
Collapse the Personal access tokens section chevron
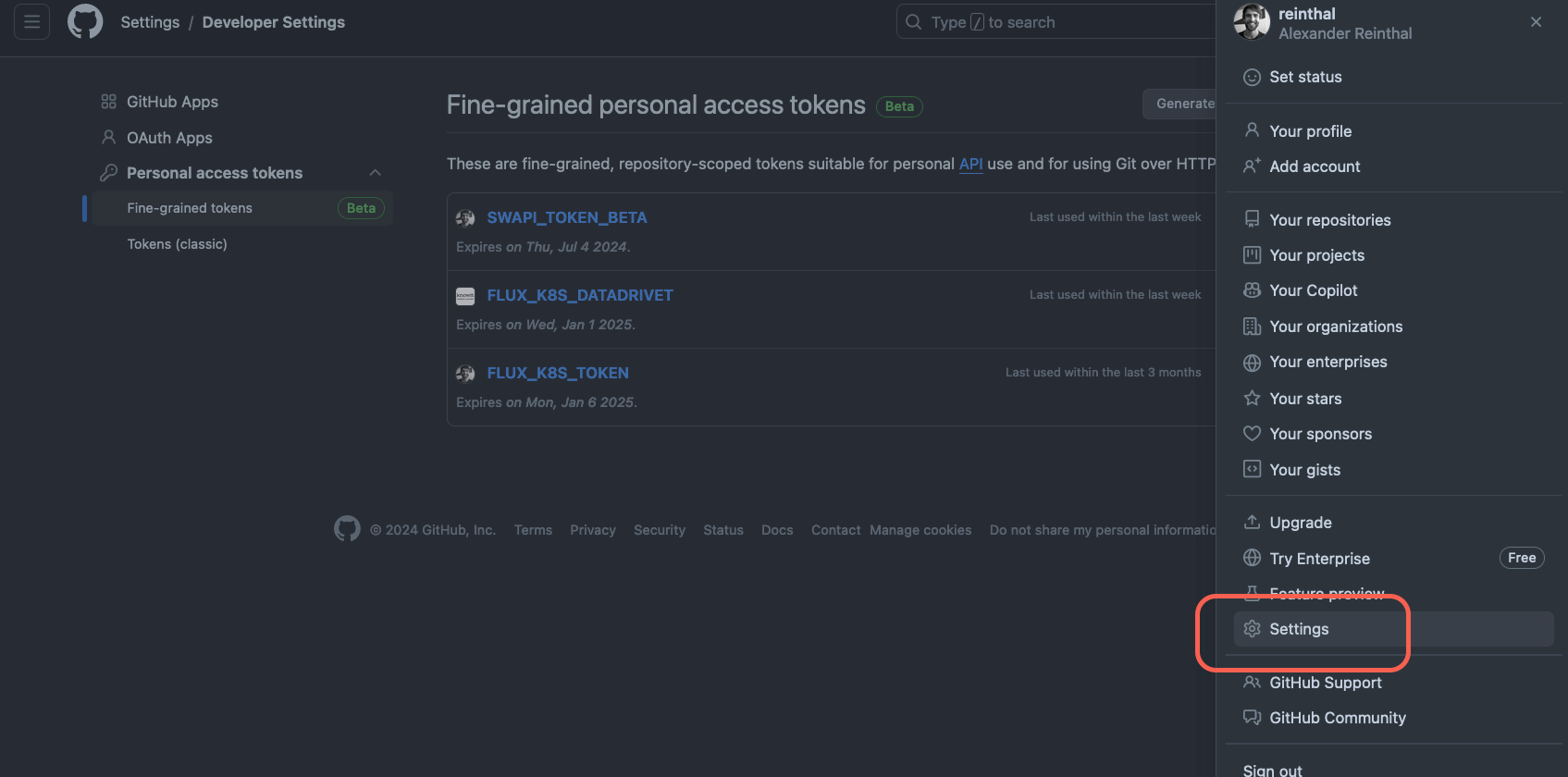375,173
